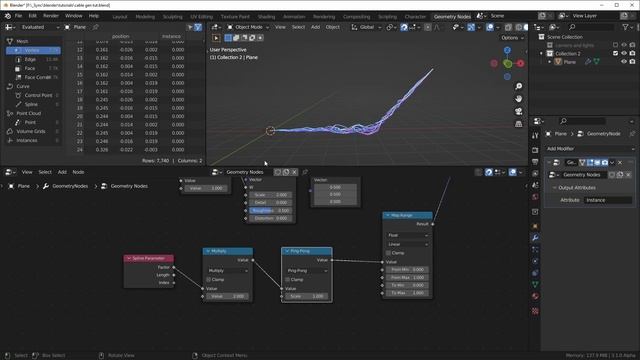This screenshot has height=360, width=640.
Task: Open the Render menu
Action: 51,16
